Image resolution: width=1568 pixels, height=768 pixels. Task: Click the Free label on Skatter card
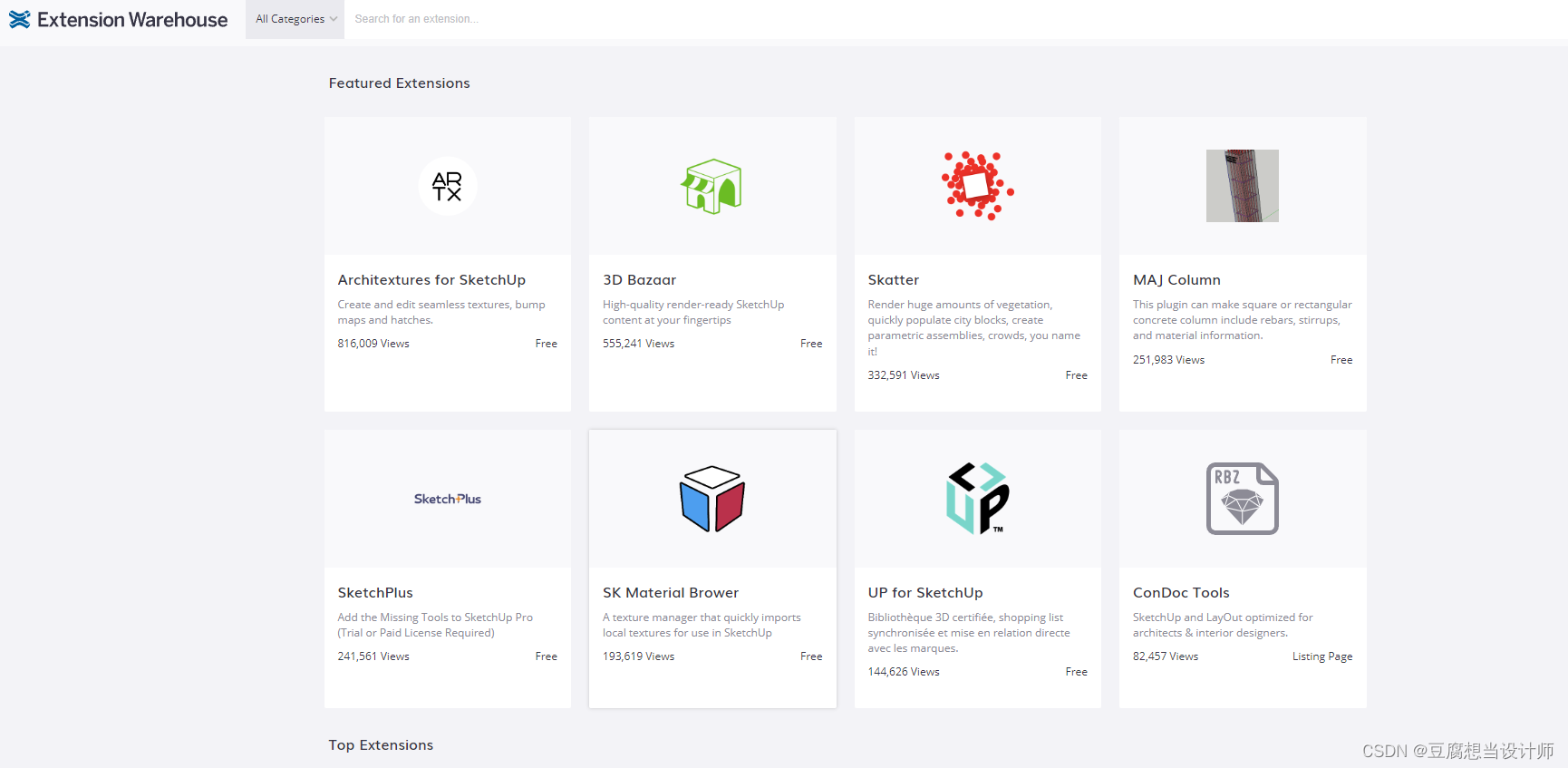click(x=1077, y=375)
